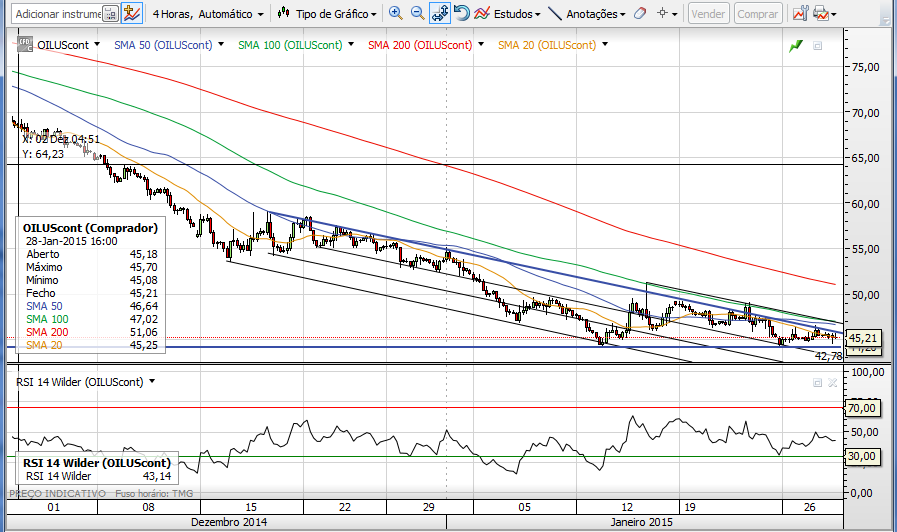Select the eraser tool icon
Screen dimensions: 897x532
point(641,14)
